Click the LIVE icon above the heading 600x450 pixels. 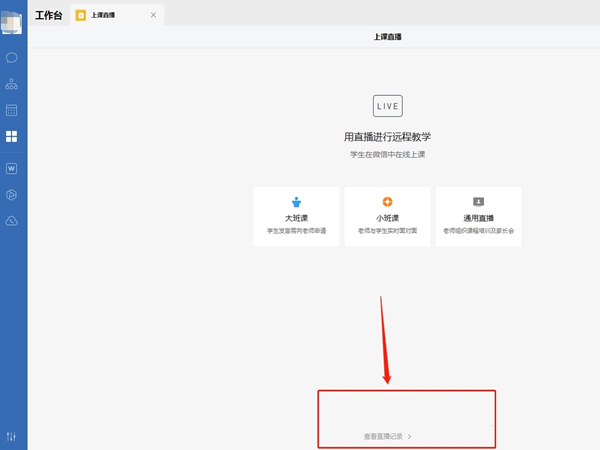tap(387, 106)
